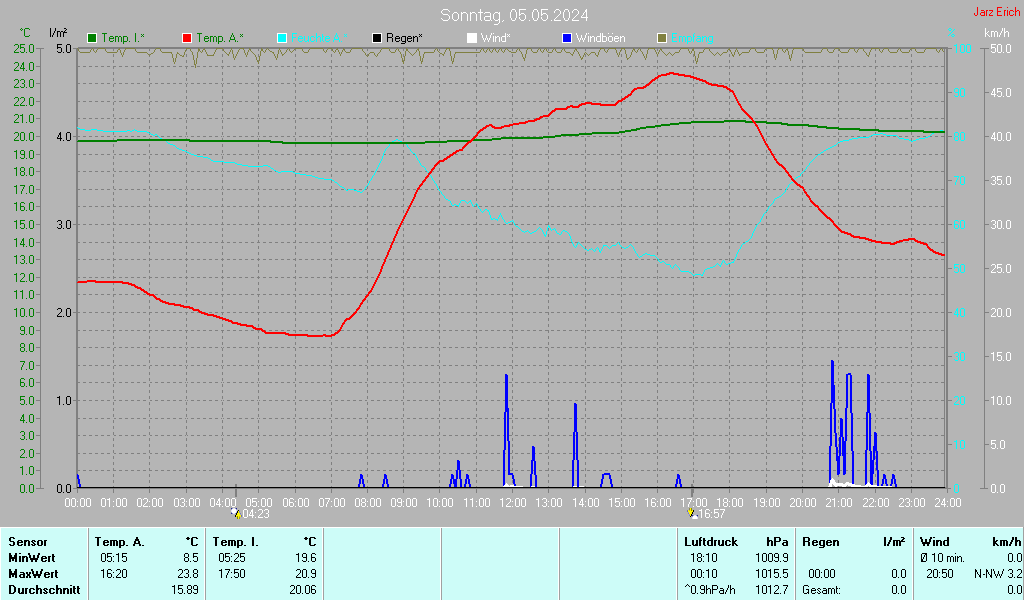Screen dimensions: 1024x600
Task: Select the green Temp. I. legend swatch
Action: pyautogui.click(x=93, y=38)
